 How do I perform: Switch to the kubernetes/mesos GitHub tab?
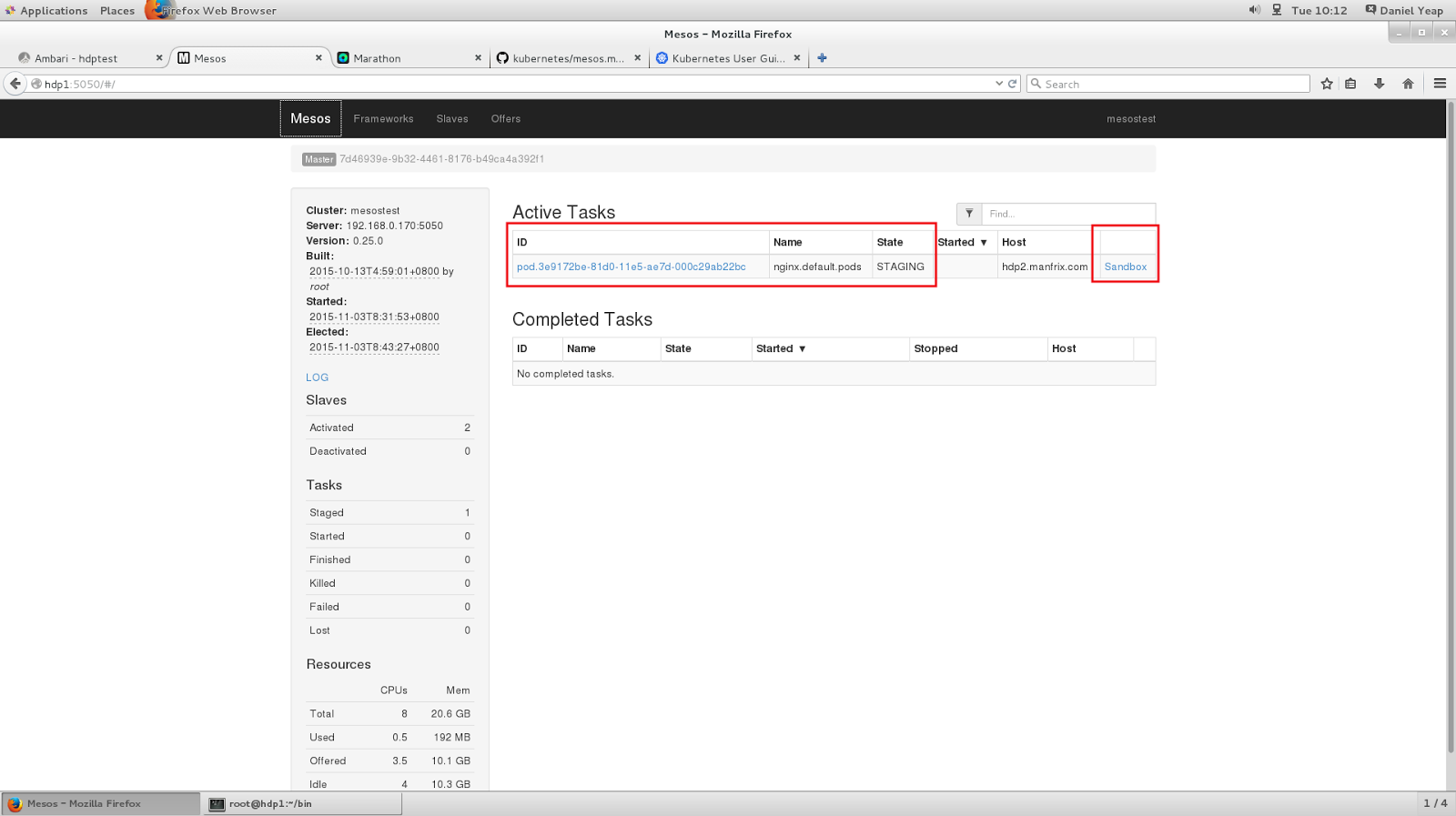[568, 58]
